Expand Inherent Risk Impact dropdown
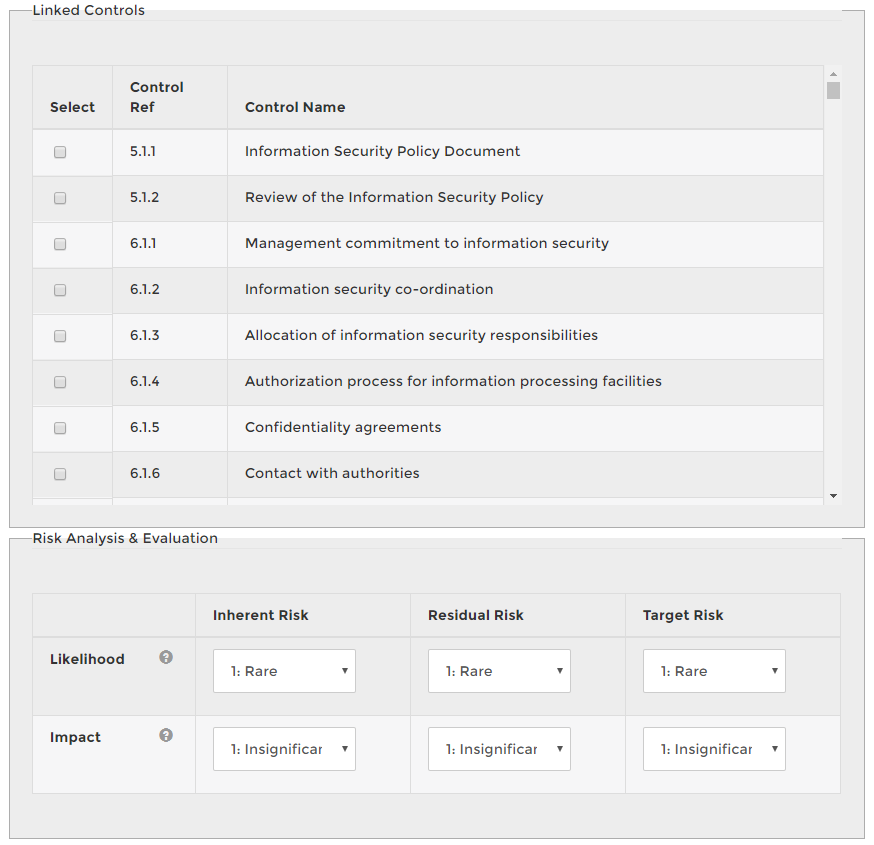874x845 pixels. point(284,749)
